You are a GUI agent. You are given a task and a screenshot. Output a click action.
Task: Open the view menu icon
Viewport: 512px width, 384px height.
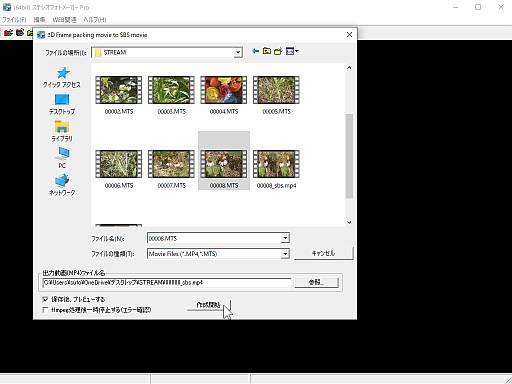click(292, 51)
